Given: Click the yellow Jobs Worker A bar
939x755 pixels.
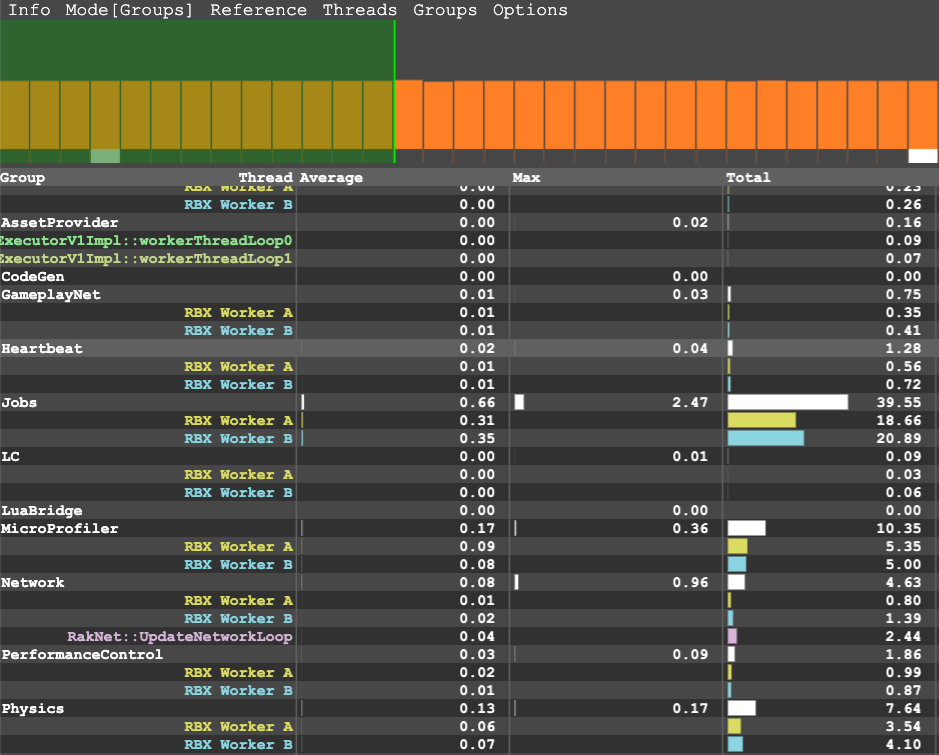Looking at the screenshot, I should 762,420.
